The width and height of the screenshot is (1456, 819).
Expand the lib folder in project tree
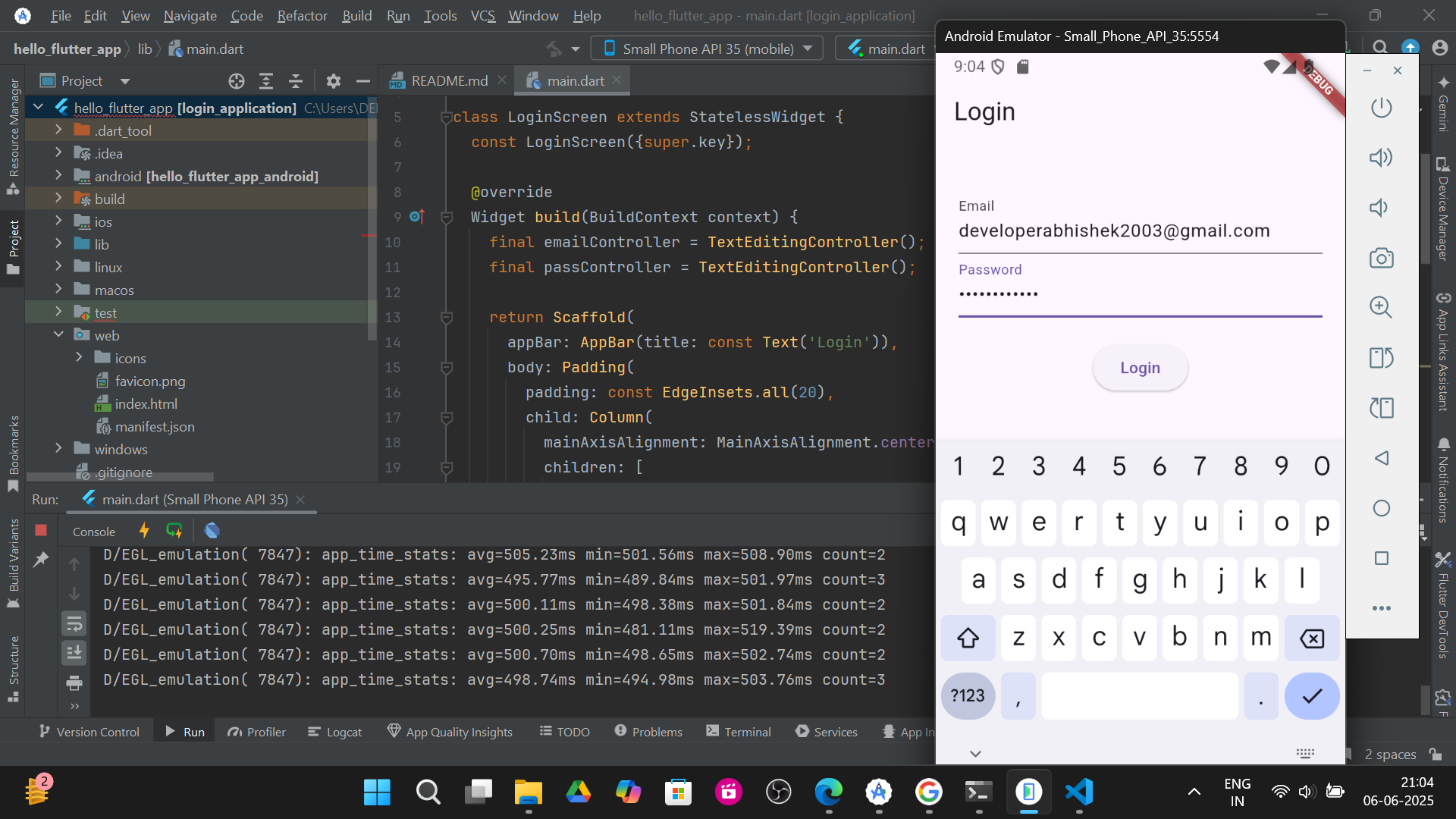tap(58, 244)
